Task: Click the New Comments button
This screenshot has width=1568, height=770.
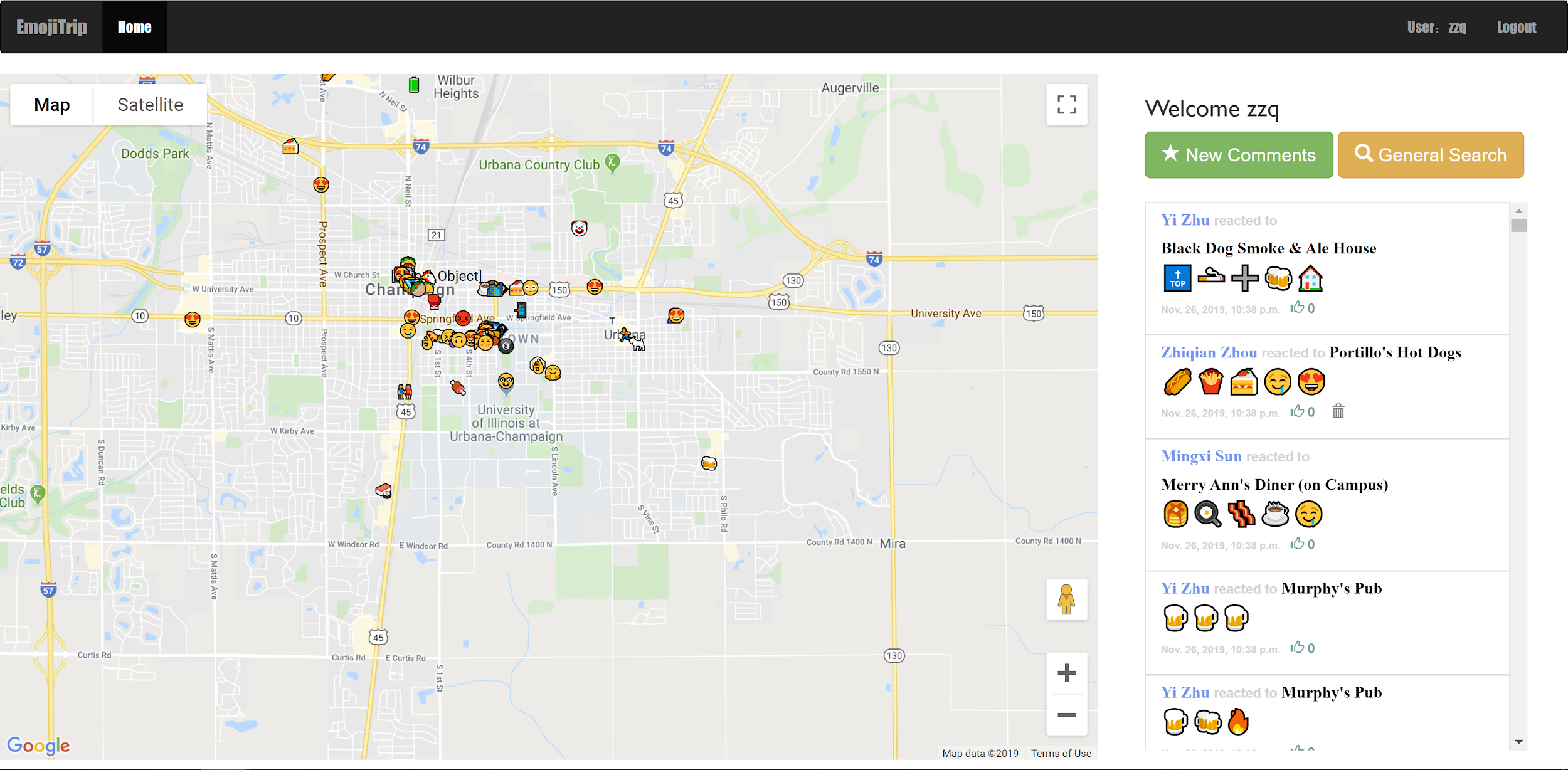Action: click(x=1239, y=155)
